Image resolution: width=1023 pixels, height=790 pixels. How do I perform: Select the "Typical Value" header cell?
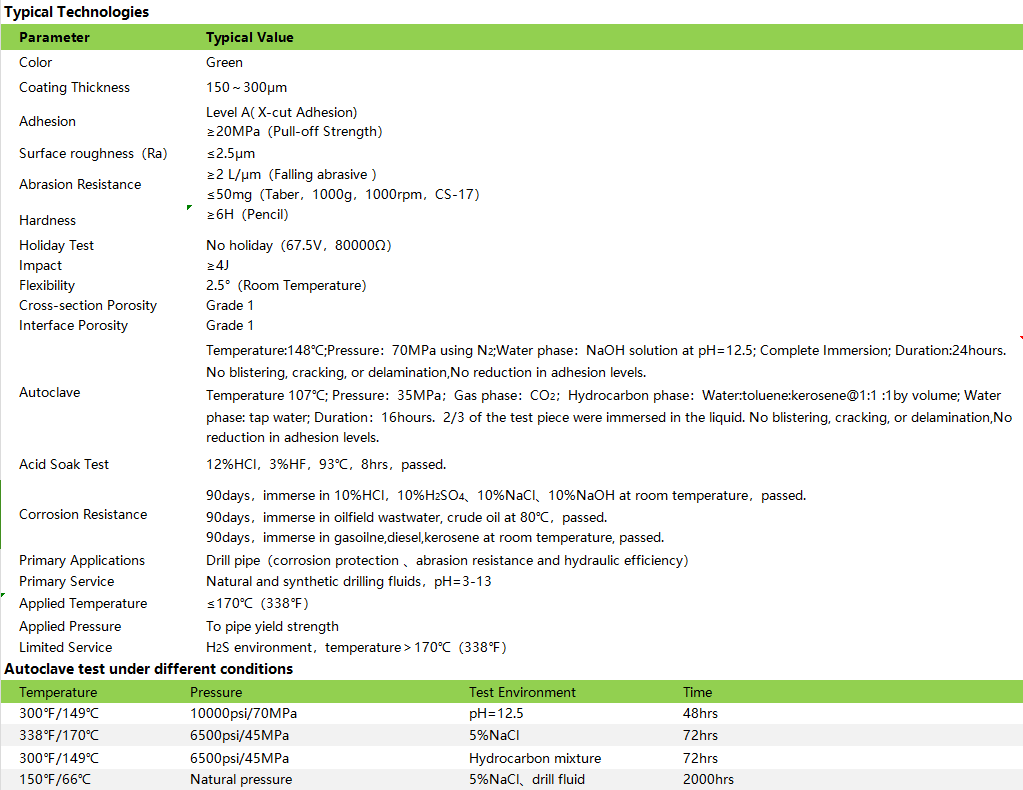pyautogui.click(x=249, y=38)
